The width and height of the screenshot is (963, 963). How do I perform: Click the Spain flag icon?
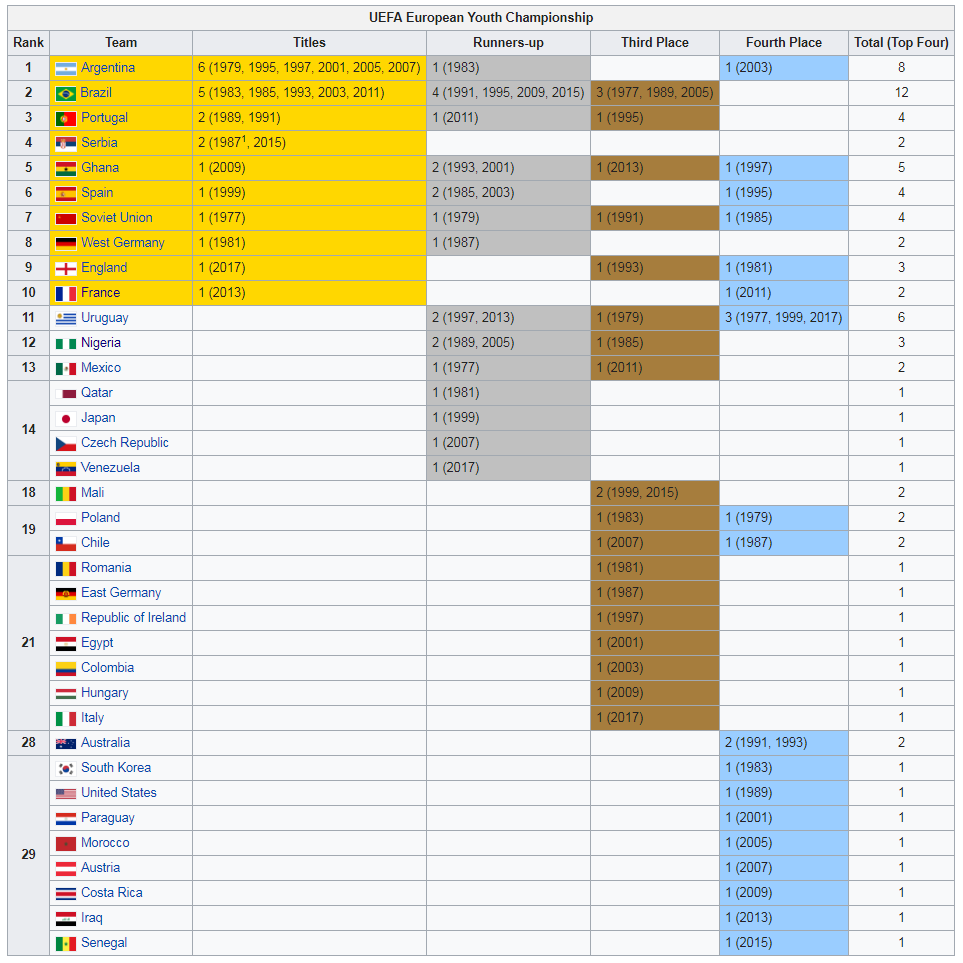66,193
